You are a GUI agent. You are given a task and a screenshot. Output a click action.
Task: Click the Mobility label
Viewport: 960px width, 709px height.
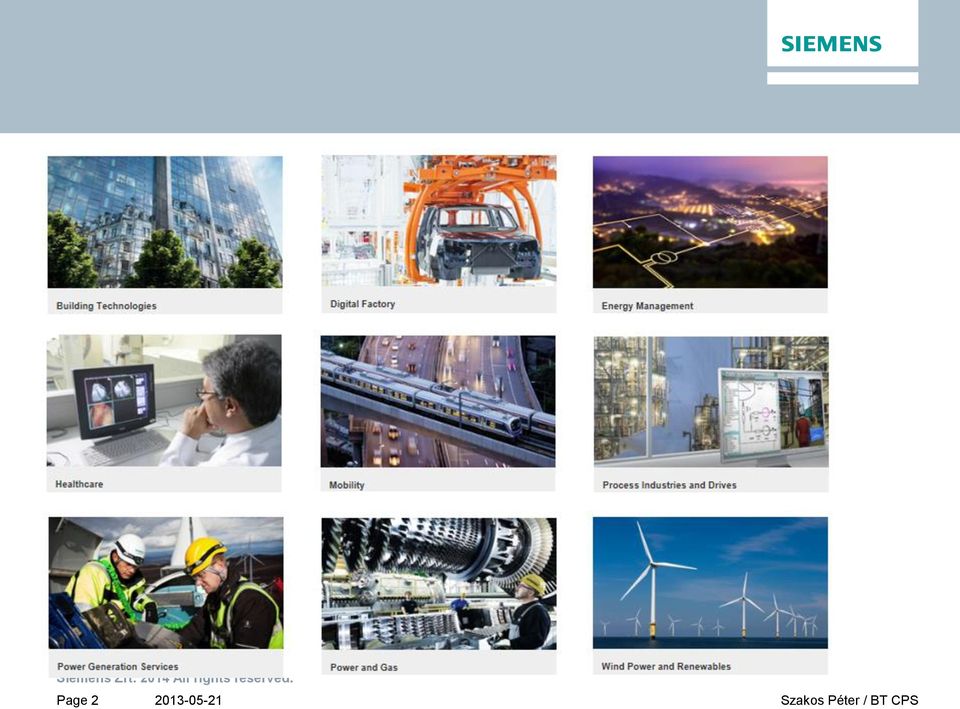pyautogui.click(x=347, y=486)
